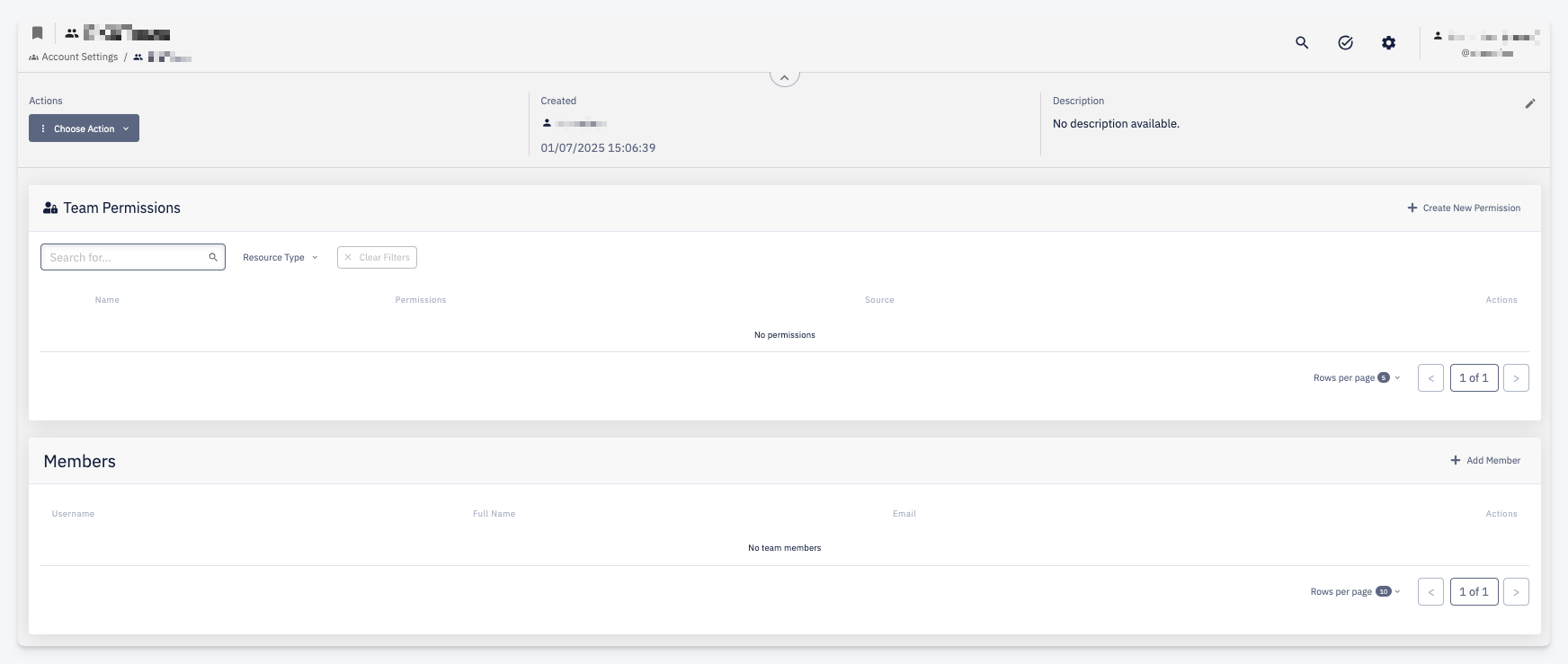The width and height of the screenshot is (1568, 664).
Task: Open Resource Type filter dropdown
Action: [x=280, y=257]
